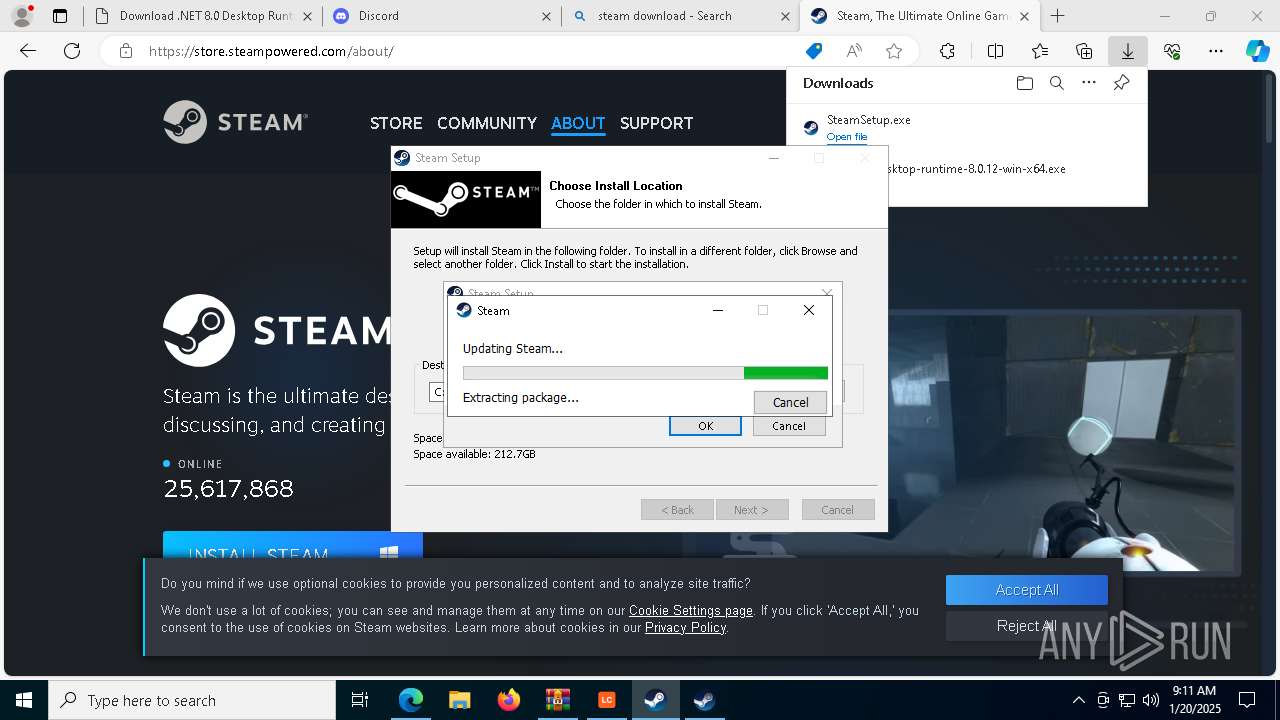Open tab actions menu icon
Screen dimensions: 1280x720
click(60, 16)
